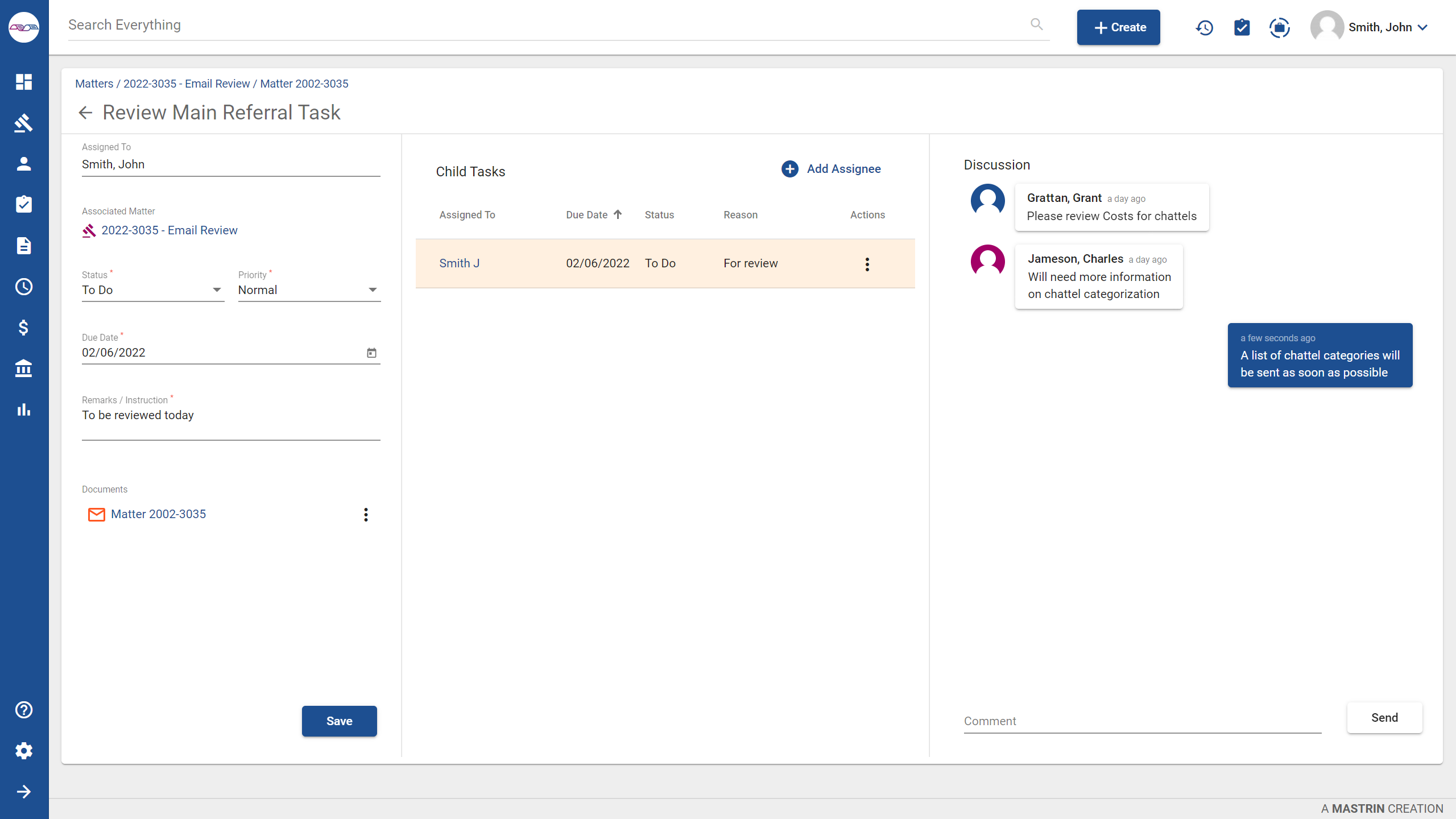Open sidebar Settings gear icon

(x=24, y=751)
